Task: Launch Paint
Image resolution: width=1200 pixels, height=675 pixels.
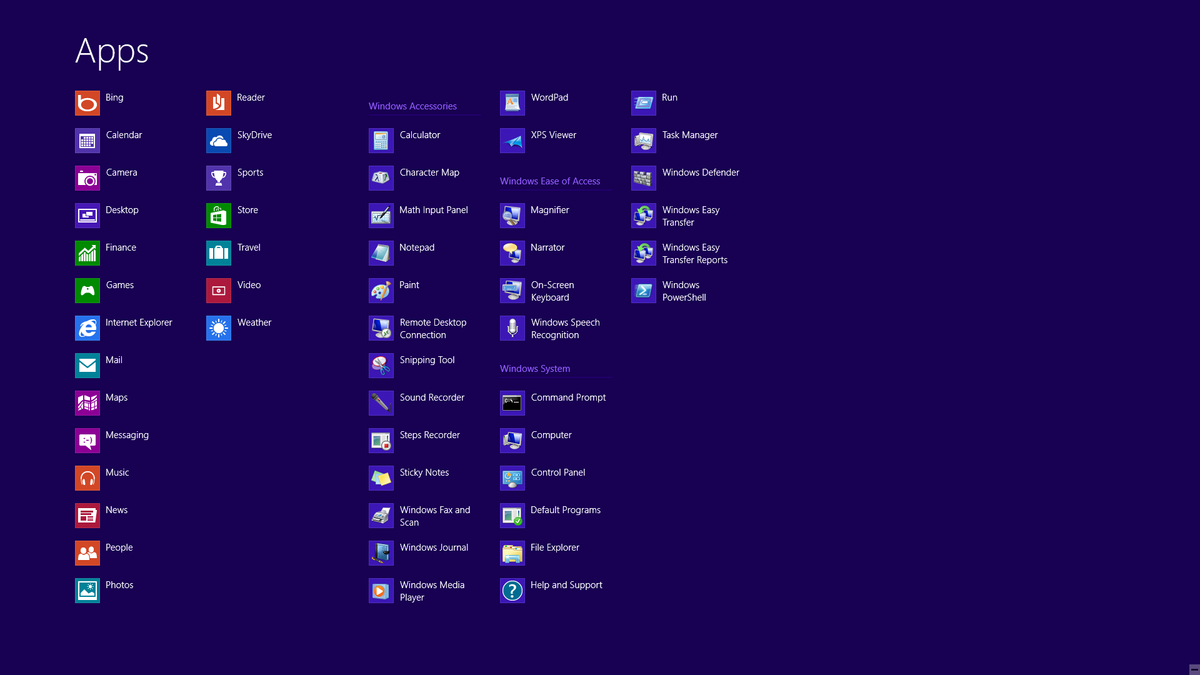Action: (x=404, y=290)
